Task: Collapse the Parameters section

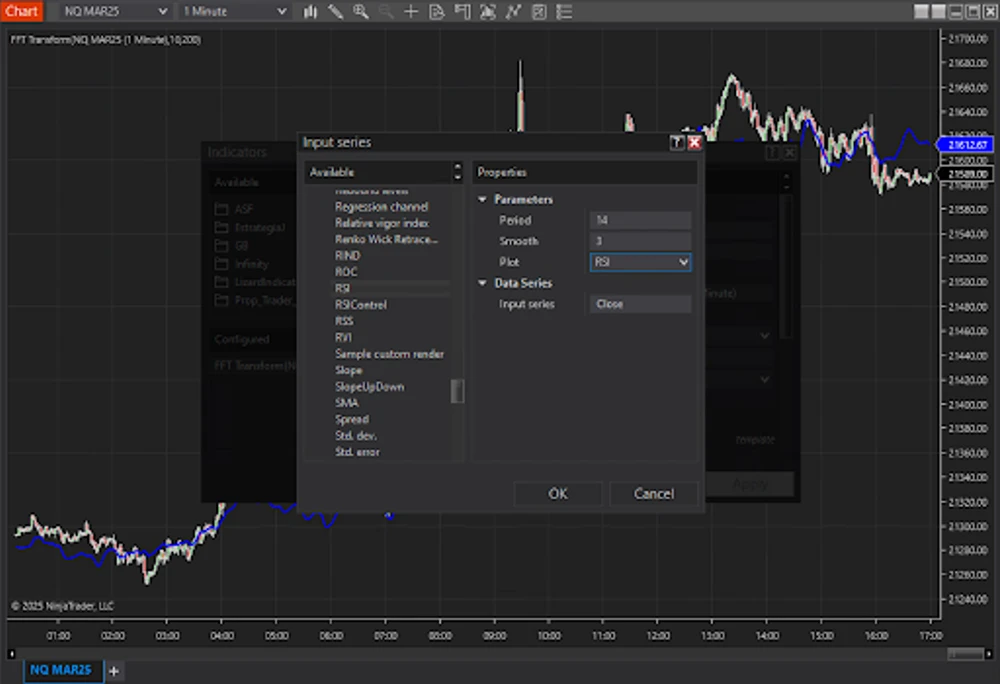Action: 482,200
